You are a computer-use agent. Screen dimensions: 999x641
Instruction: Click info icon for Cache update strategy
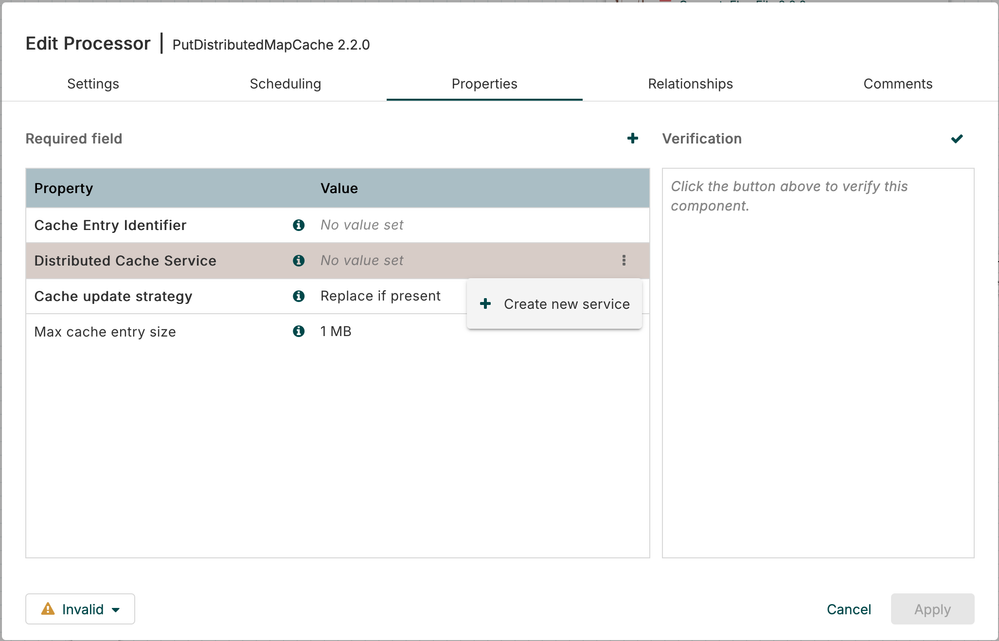click(x=298, y=296)
